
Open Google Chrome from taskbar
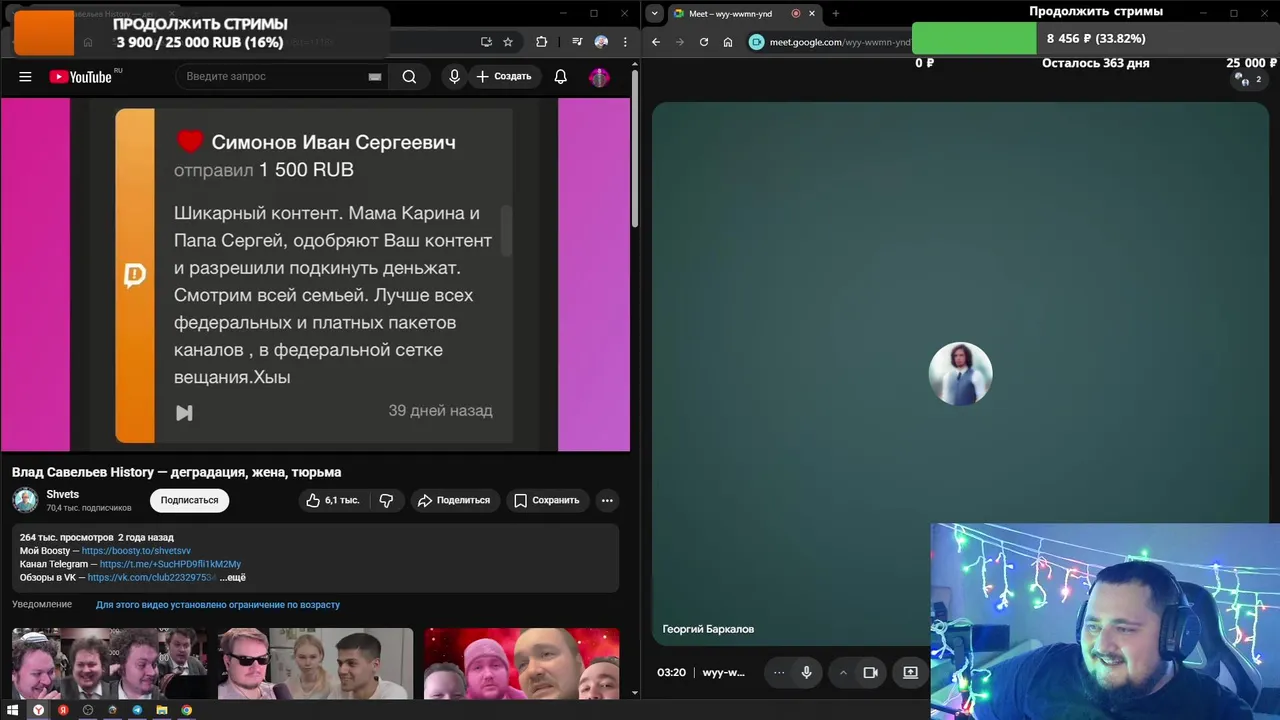pyautogui.click(x=186, y=710)
